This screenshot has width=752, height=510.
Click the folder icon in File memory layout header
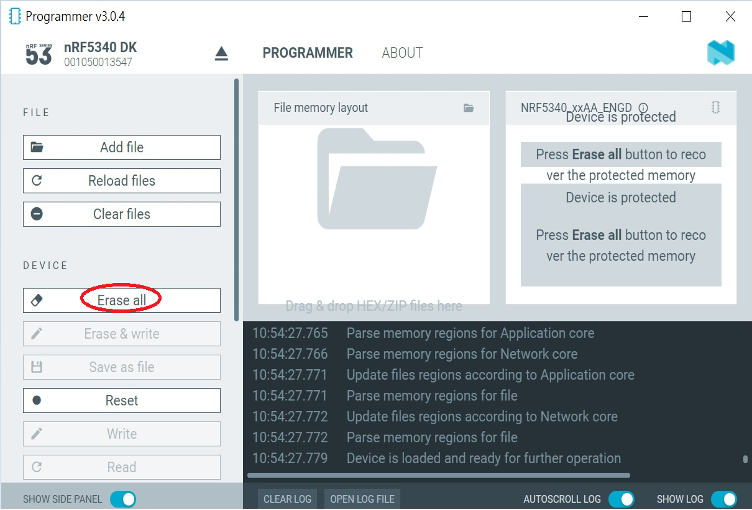click(469, 108)
